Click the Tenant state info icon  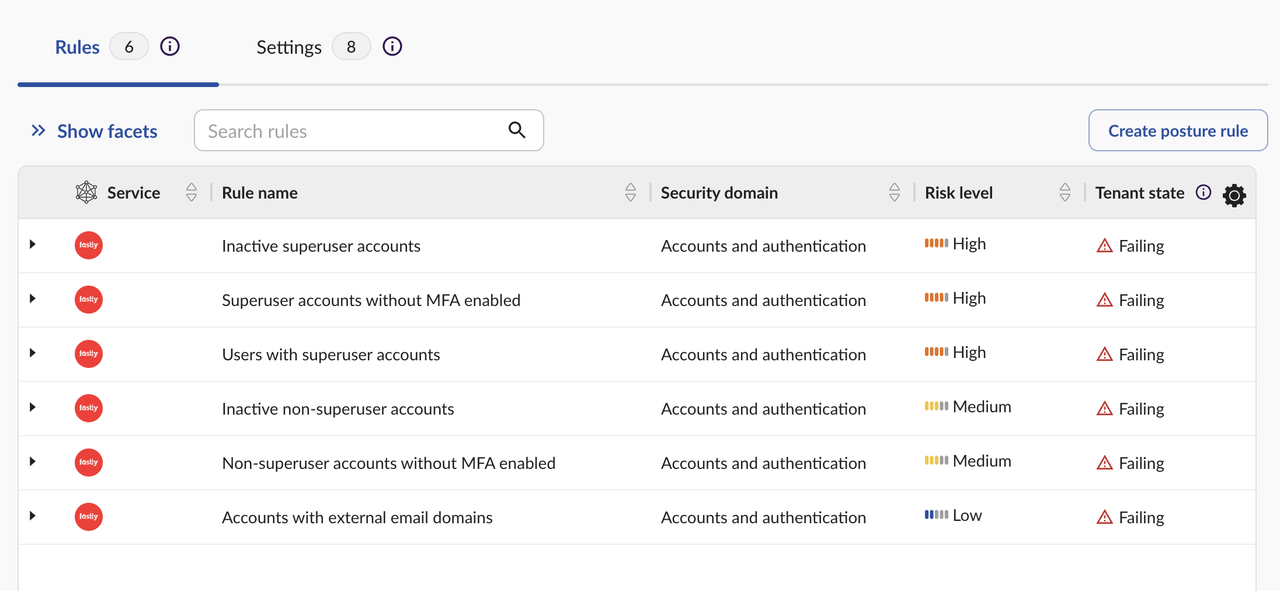[x=1204, y=193]
